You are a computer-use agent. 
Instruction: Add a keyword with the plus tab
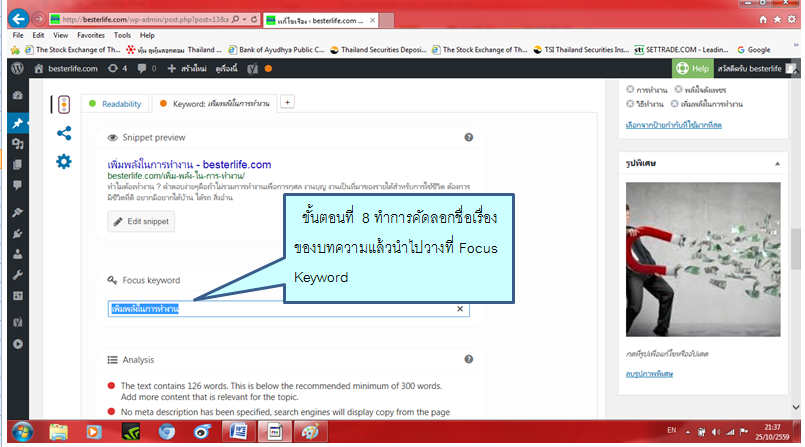(x=287, y=103)
